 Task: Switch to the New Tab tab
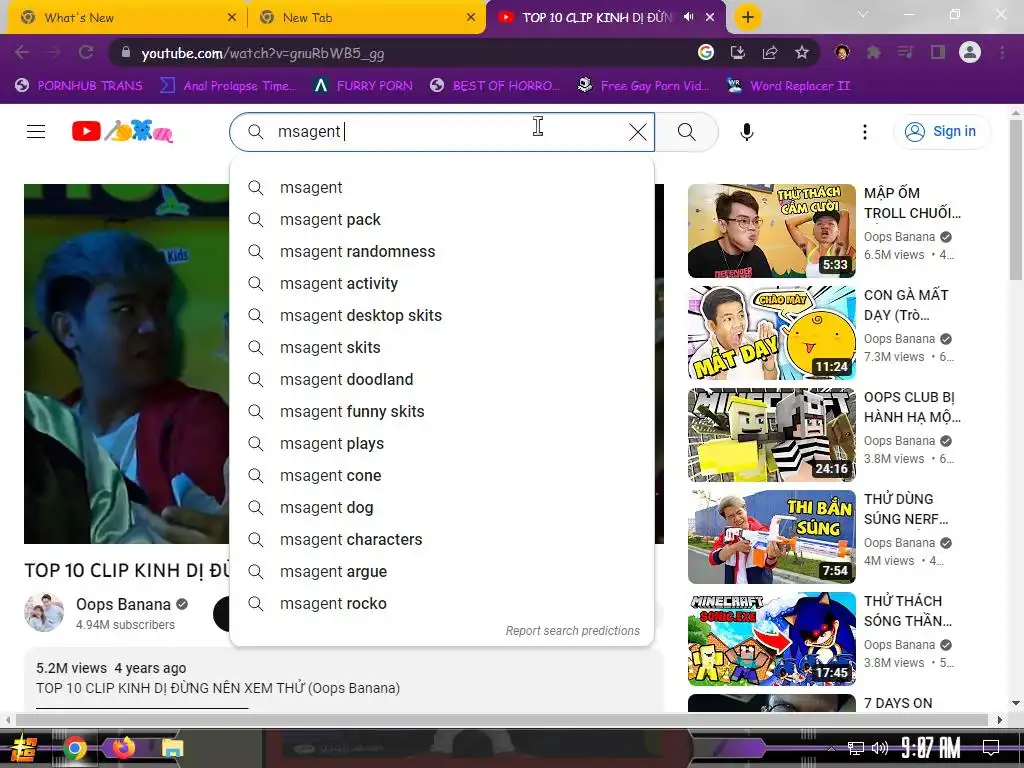[366, 18]
